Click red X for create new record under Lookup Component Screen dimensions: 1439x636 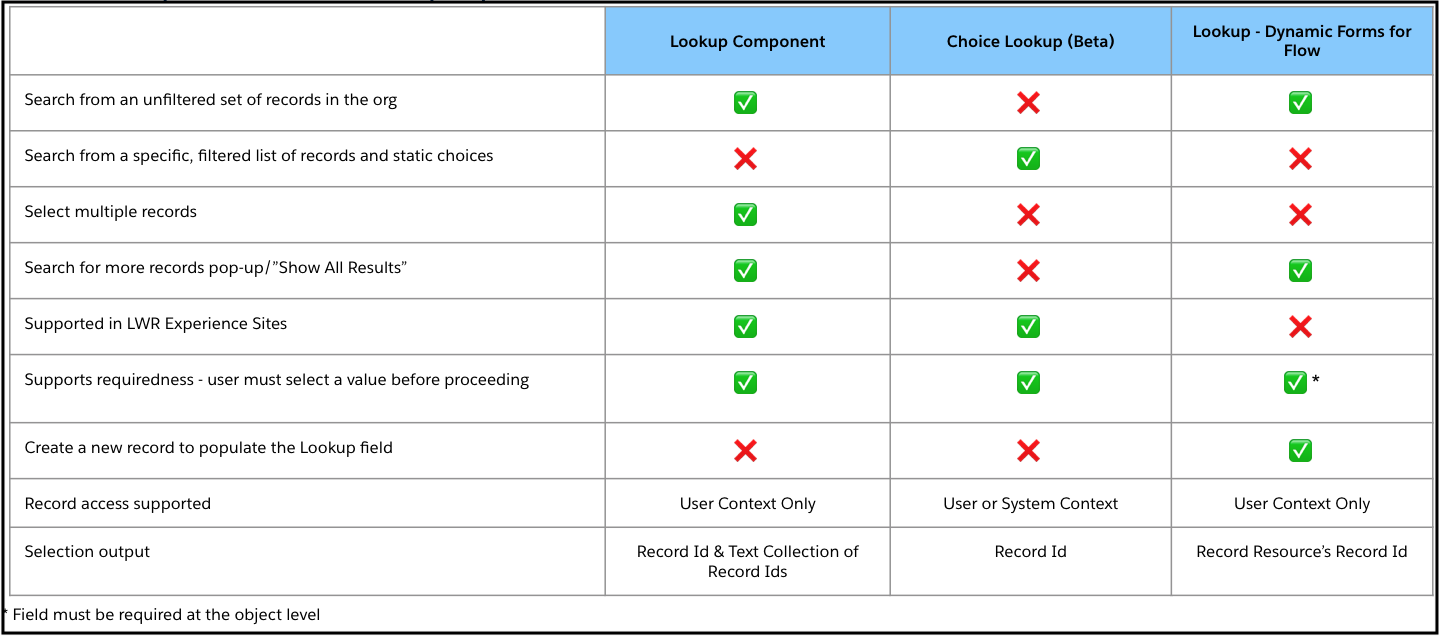(x=745, y=450)
